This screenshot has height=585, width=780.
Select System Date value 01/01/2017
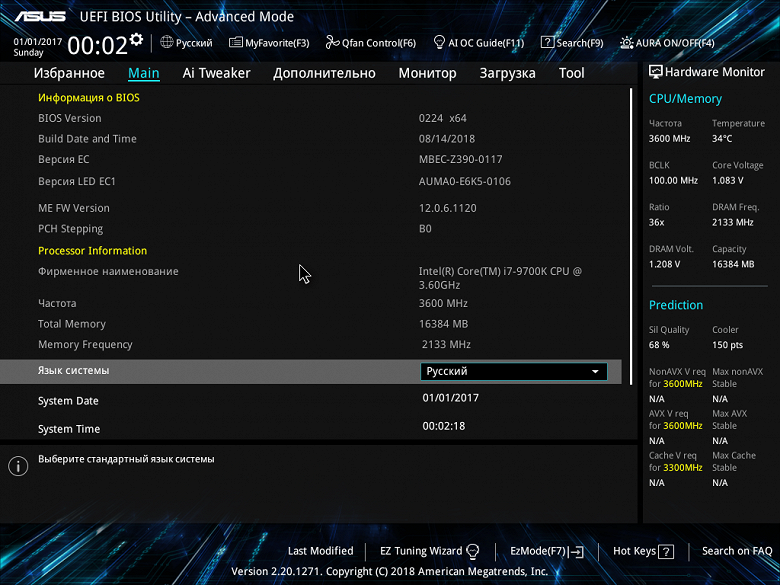pos(451,398)
